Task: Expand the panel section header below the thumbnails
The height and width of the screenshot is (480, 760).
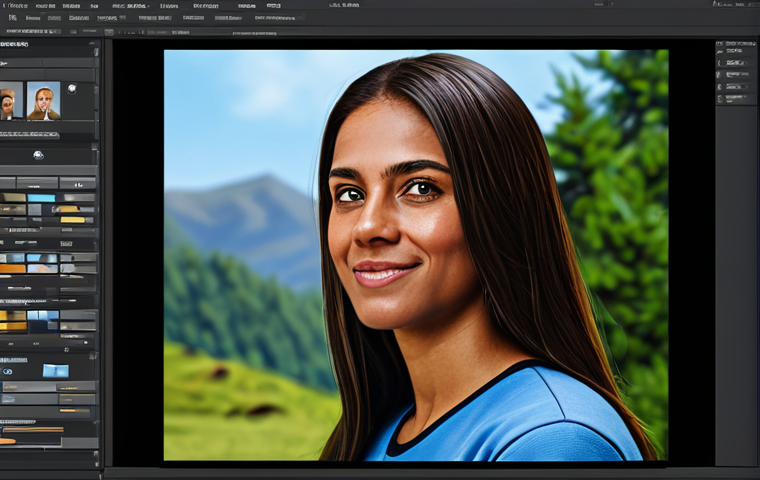Action: 30,133
